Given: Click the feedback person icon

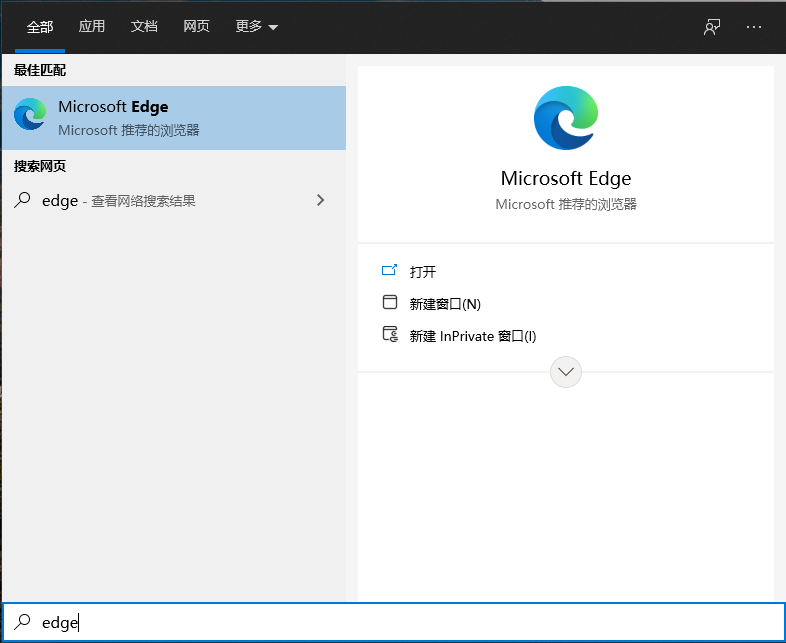Looking at the screenshot, I should (711, 27).
